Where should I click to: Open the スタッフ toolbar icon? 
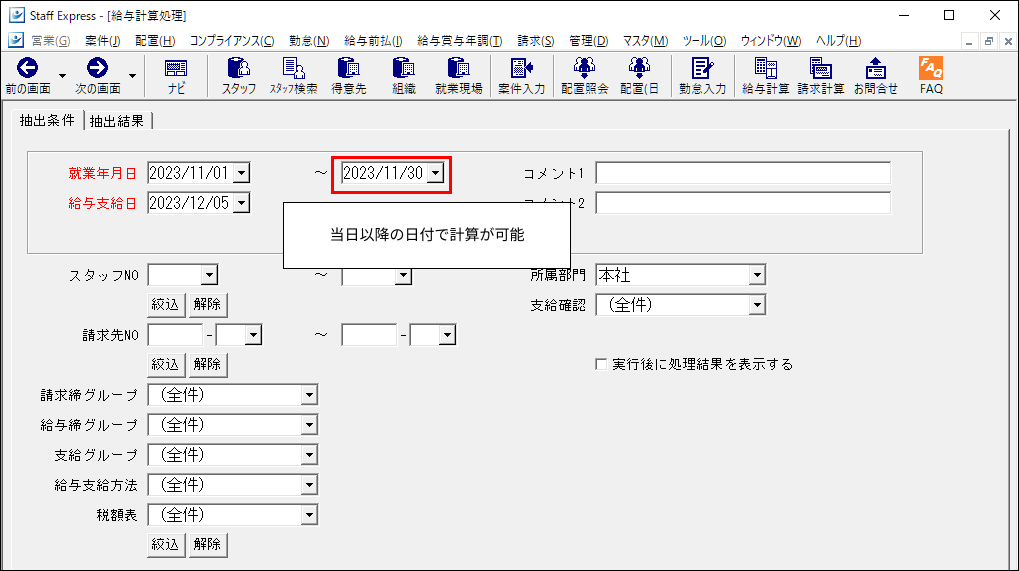pos(239,68)
